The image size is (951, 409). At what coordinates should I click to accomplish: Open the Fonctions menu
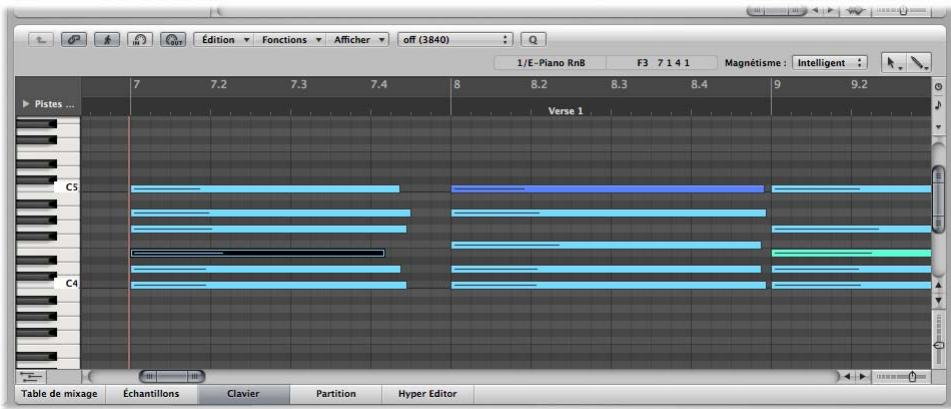click(x=291, y=39)
